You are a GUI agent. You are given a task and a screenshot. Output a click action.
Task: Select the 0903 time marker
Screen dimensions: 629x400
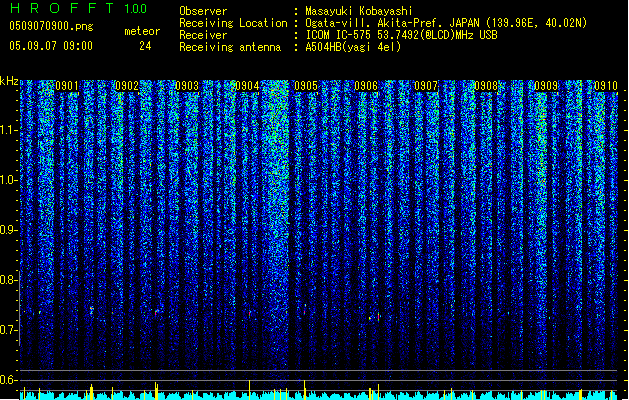click(187, 86)
